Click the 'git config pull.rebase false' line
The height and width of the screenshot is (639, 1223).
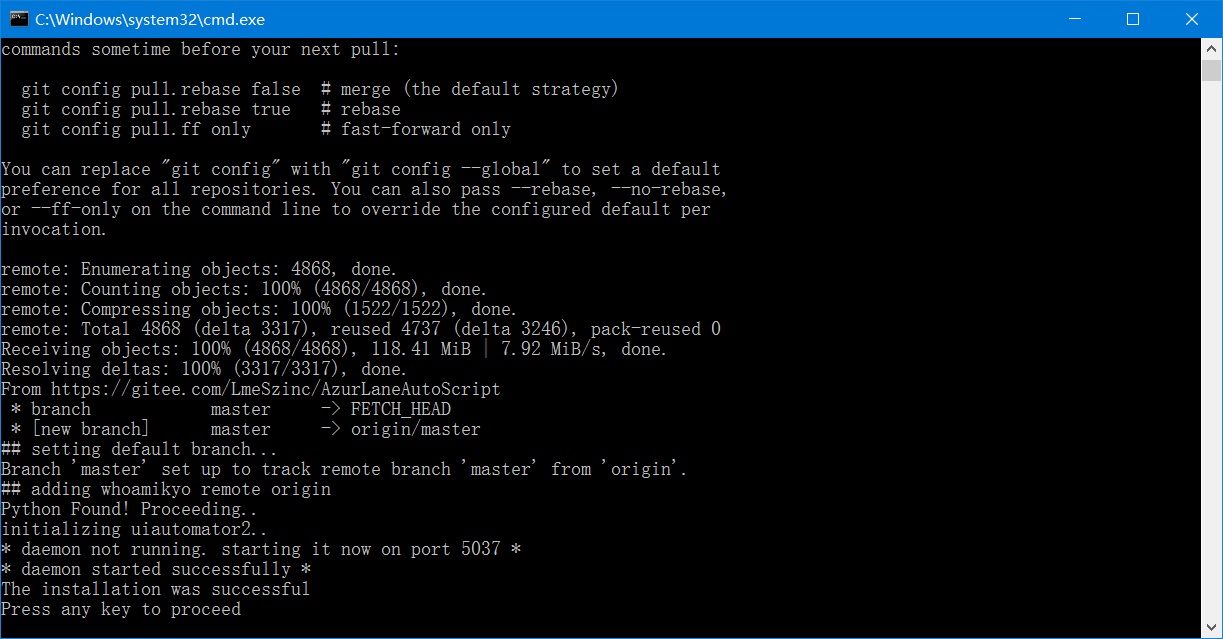click(160, 88)
